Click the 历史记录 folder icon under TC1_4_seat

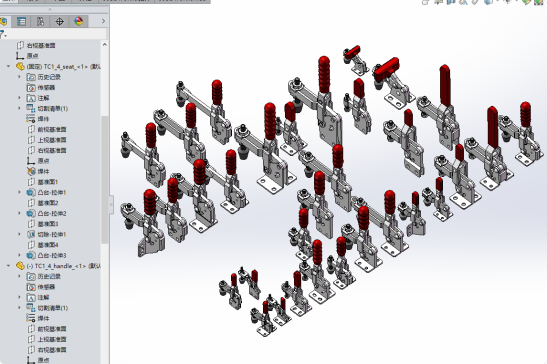(x=31, y=77)
